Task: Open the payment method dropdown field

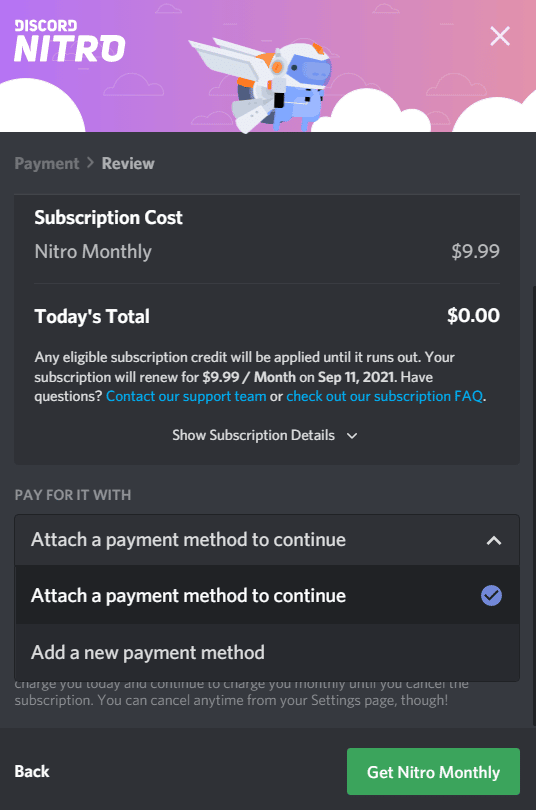Action: [267, 540]
